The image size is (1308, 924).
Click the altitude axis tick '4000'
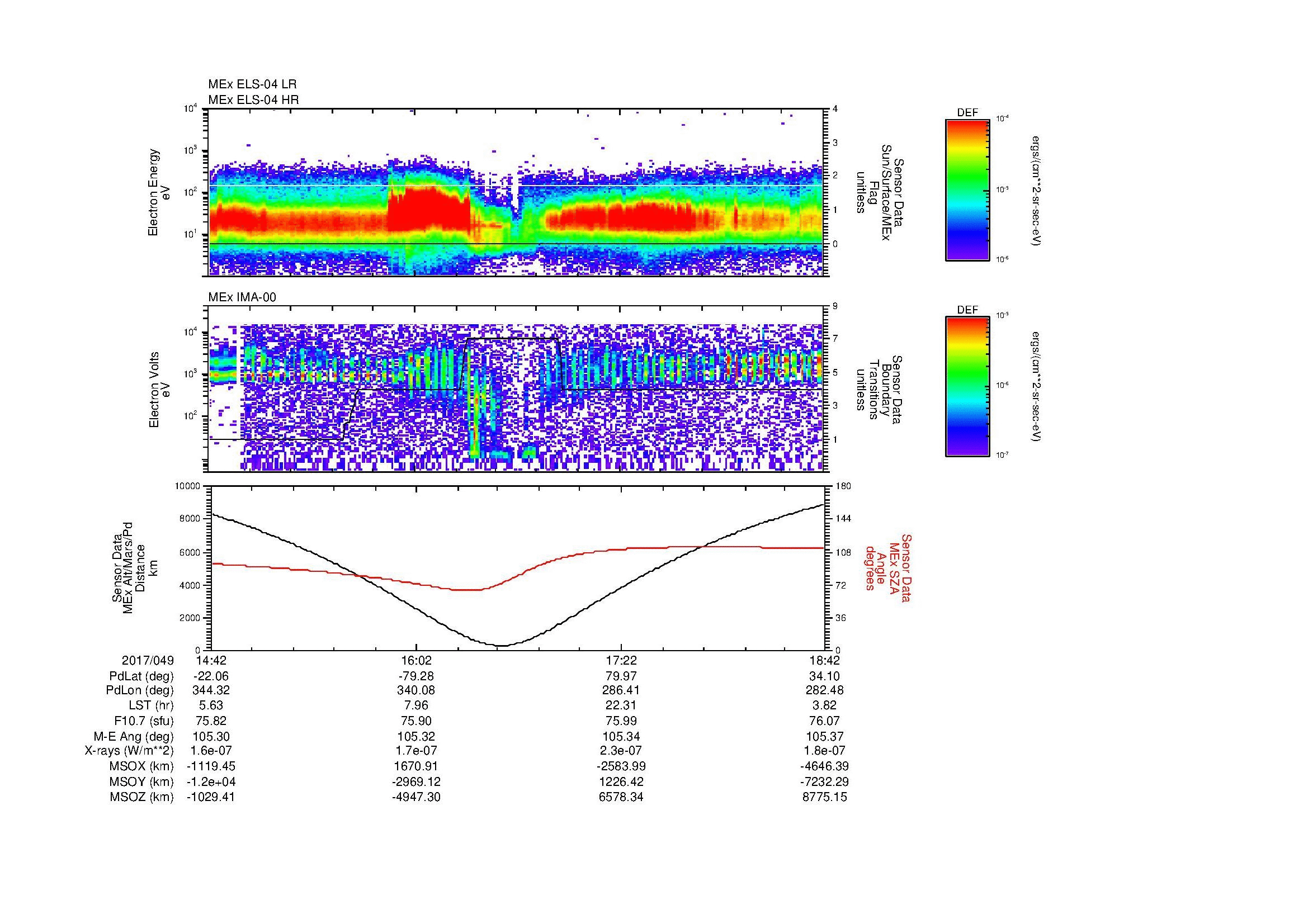click(x=191, y=585)
